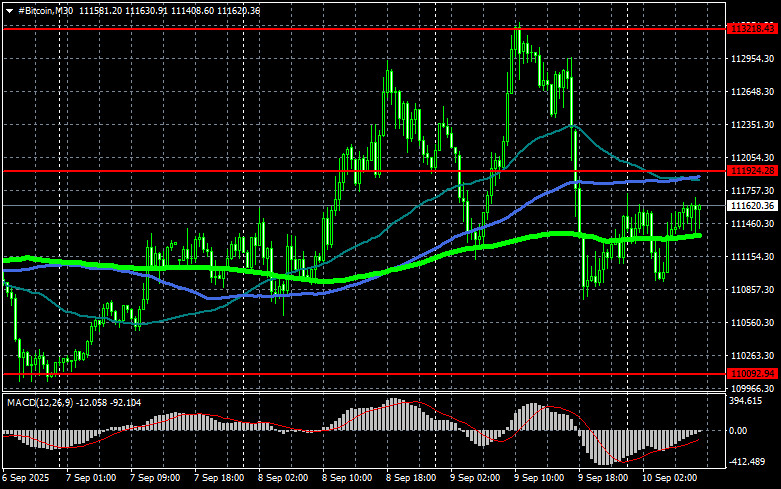Viewport: 781px width, 489px height.
Task: Click the #Bitcoin,M30 chart title text
Action: click(45, 10)
